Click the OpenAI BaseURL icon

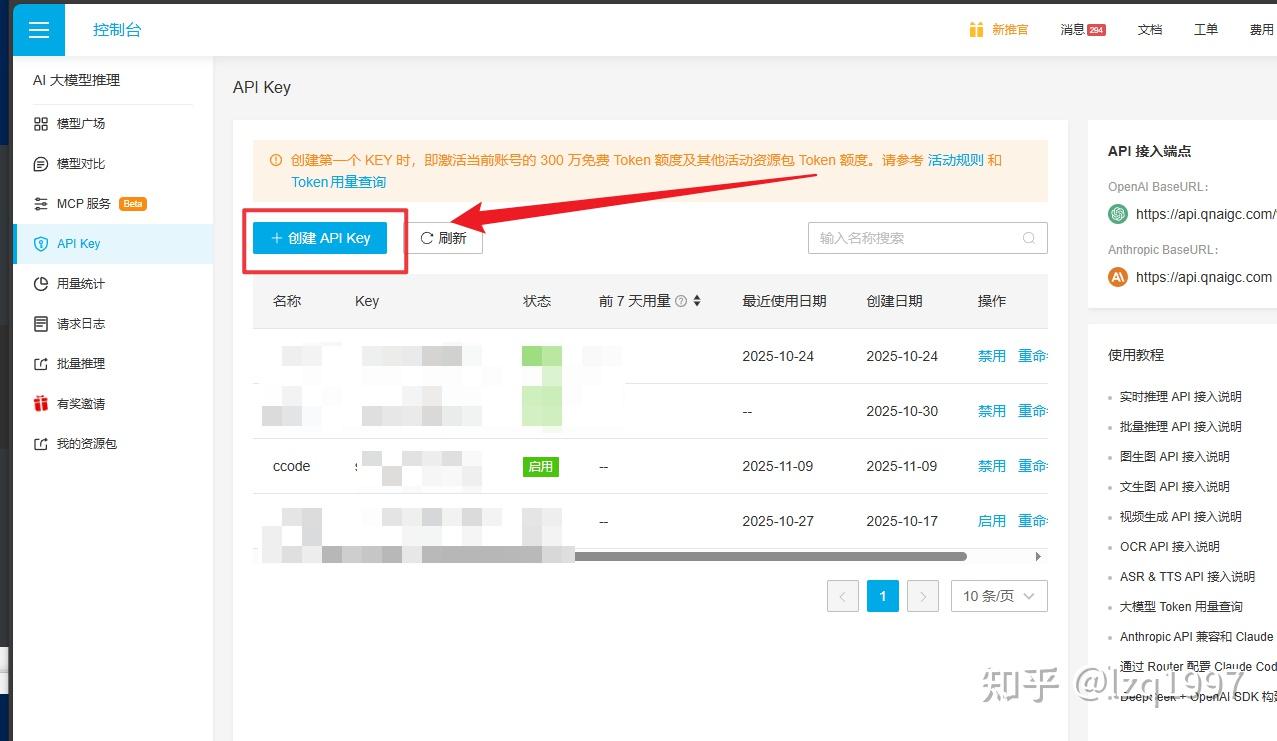click(x=1118, y=214)
